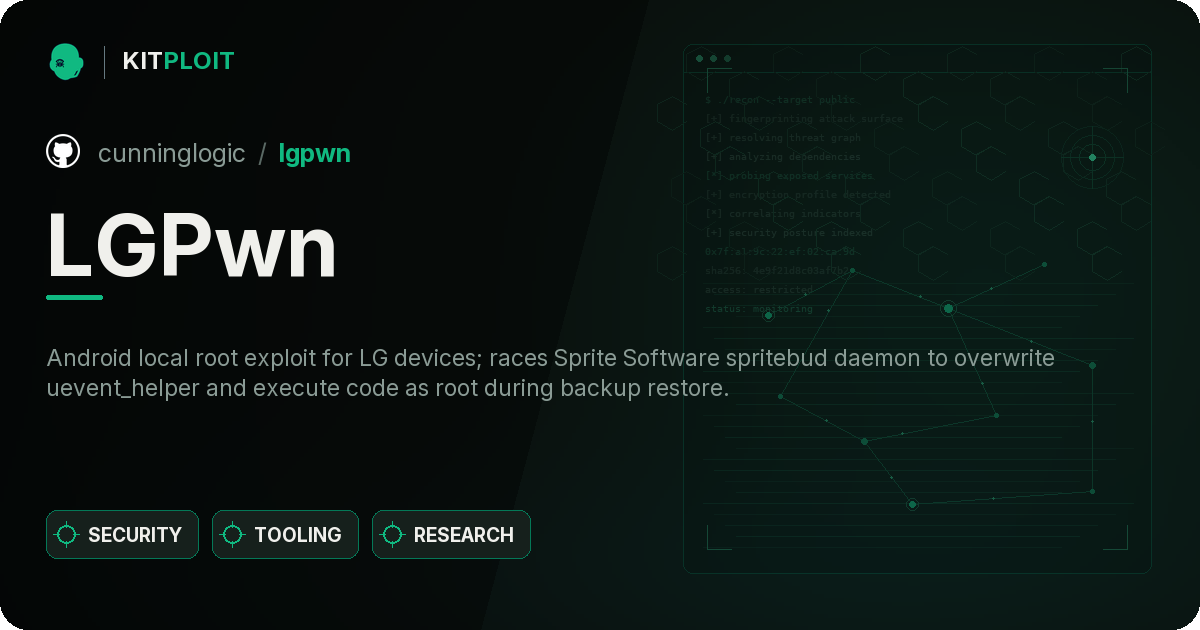
Task: Click the terminal line 'probing exposed services'
Action: (x=788, y=176)
